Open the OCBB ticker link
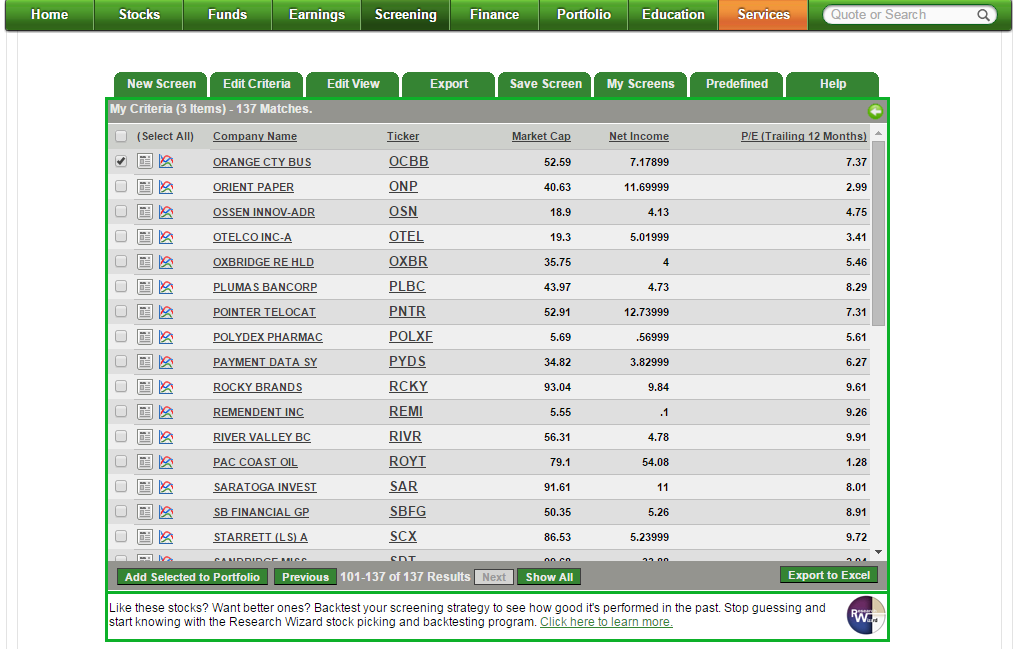 [x=409, y=161]
